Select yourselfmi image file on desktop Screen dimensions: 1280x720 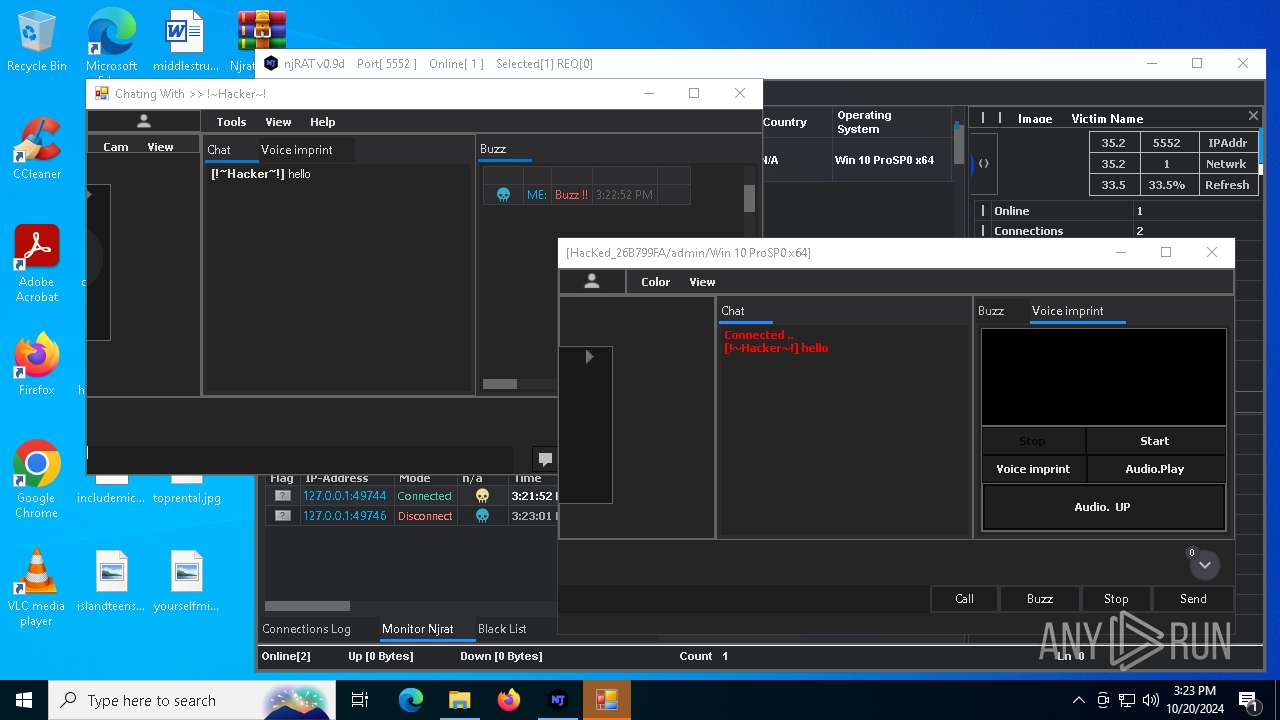(x=186, y=581)
